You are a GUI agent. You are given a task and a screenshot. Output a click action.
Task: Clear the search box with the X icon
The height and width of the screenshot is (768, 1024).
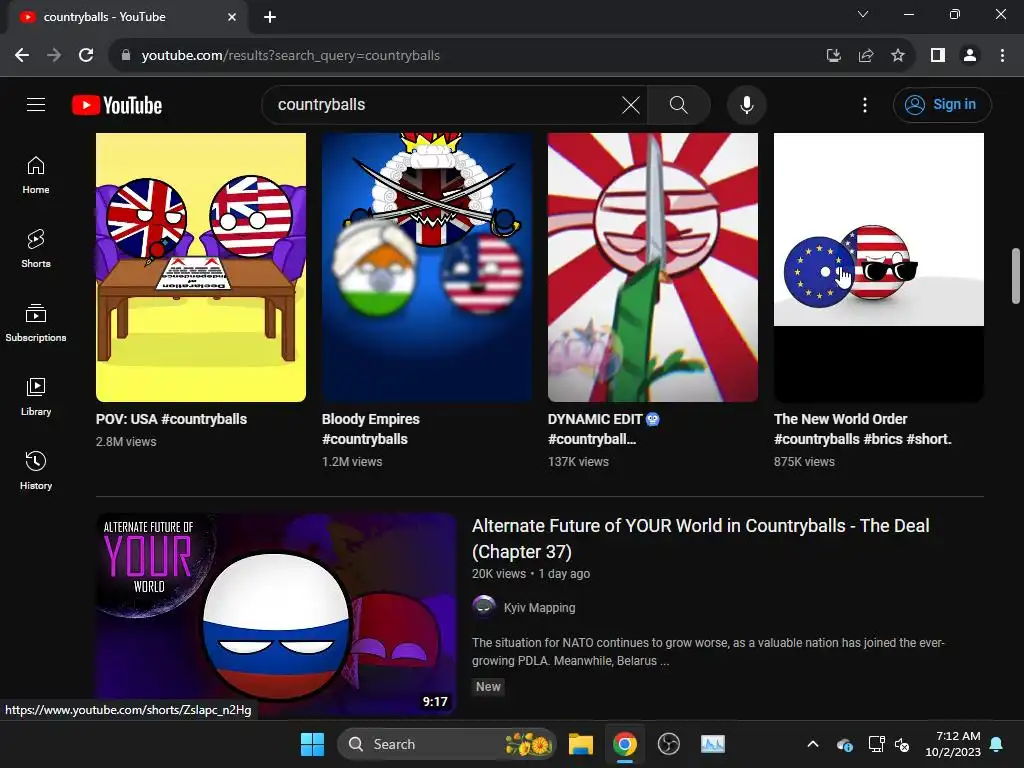[630, 104]
